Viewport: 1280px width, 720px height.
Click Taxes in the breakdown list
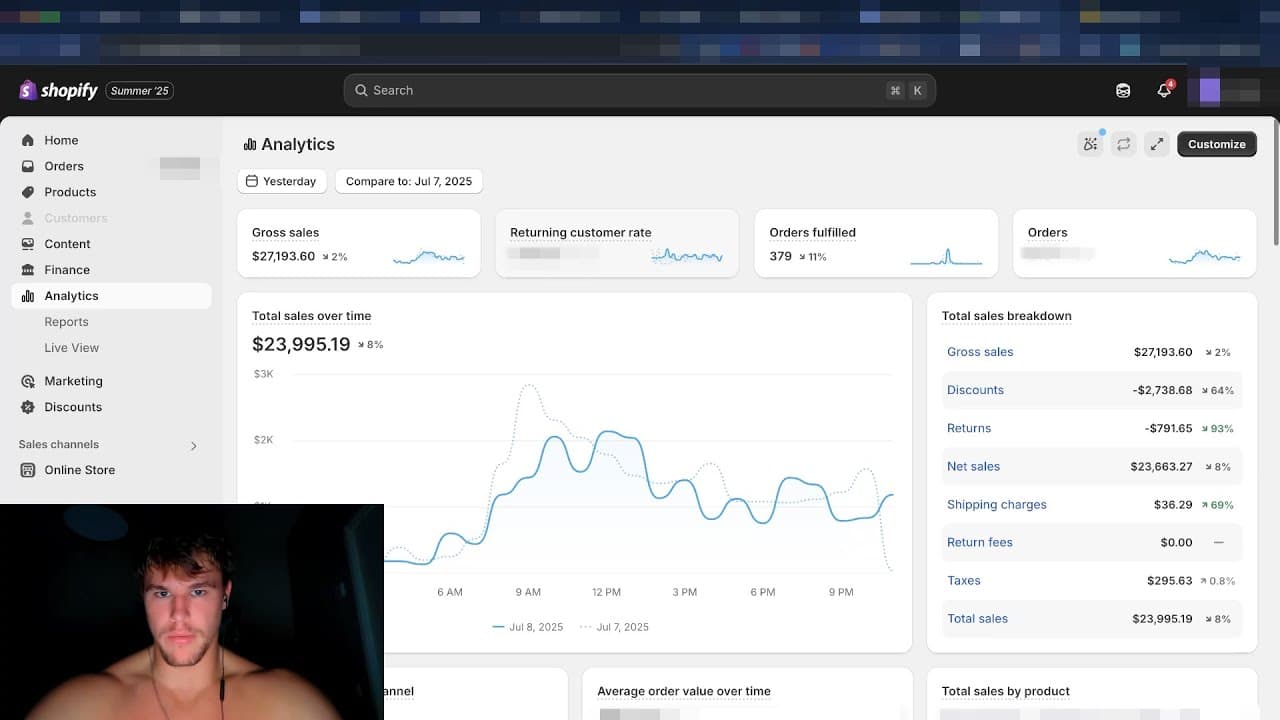pyautogui.click(x=964, y=580)
